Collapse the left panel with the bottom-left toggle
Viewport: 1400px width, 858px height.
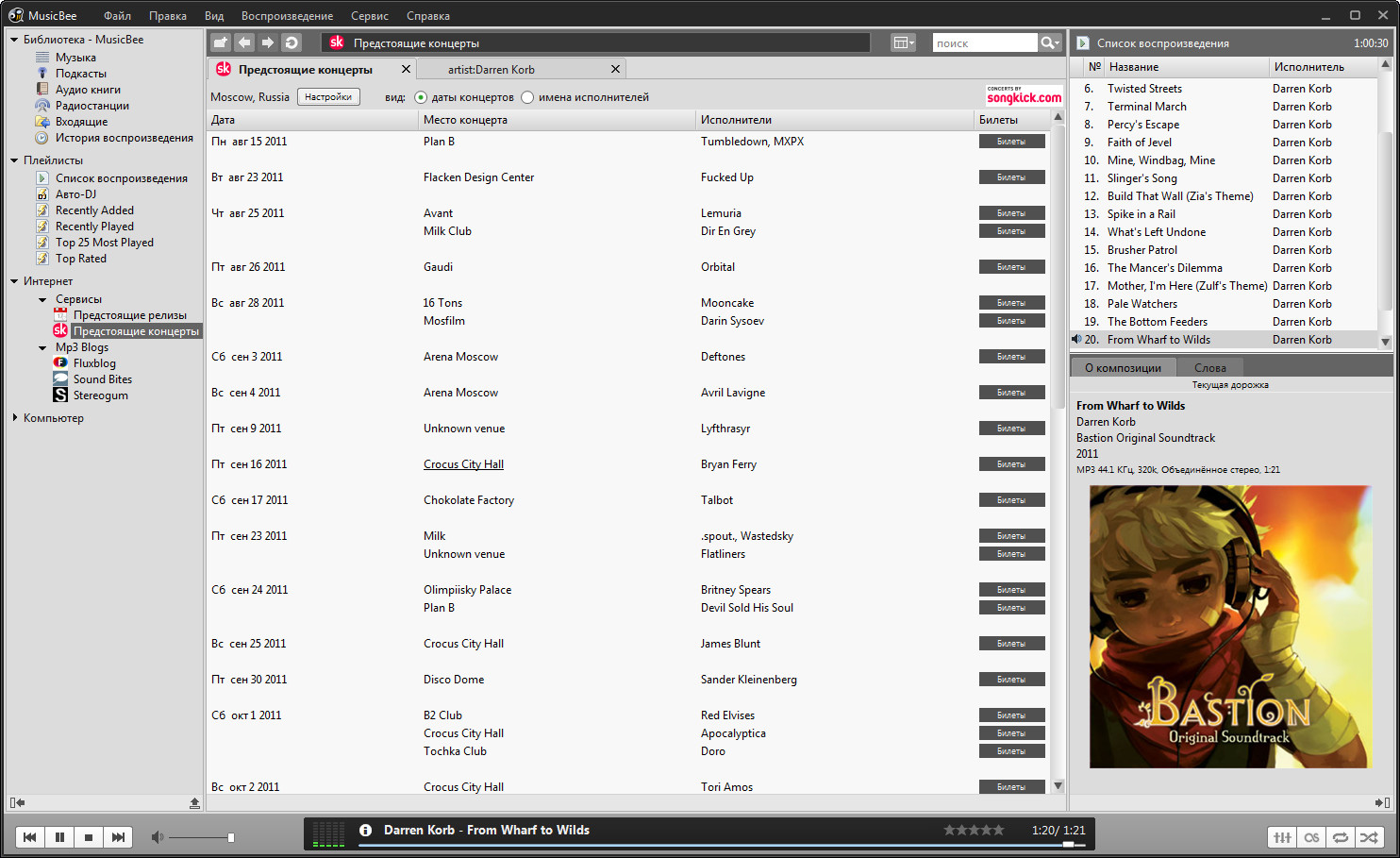click(17, 802)
